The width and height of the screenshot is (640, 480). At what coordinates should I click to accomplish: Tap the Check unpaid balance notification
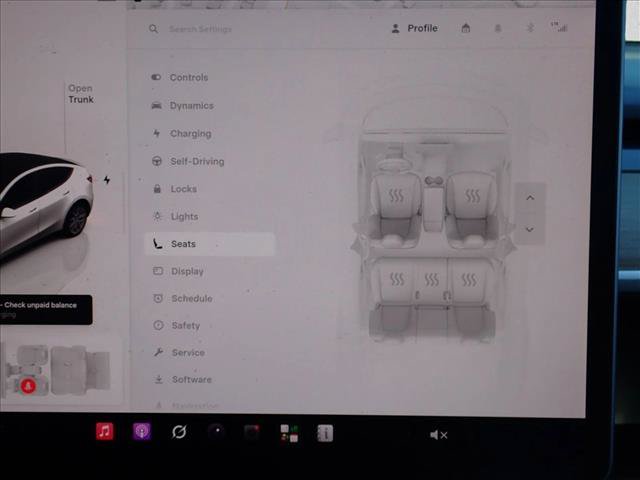pyautogui.click(x=46, y=310)
